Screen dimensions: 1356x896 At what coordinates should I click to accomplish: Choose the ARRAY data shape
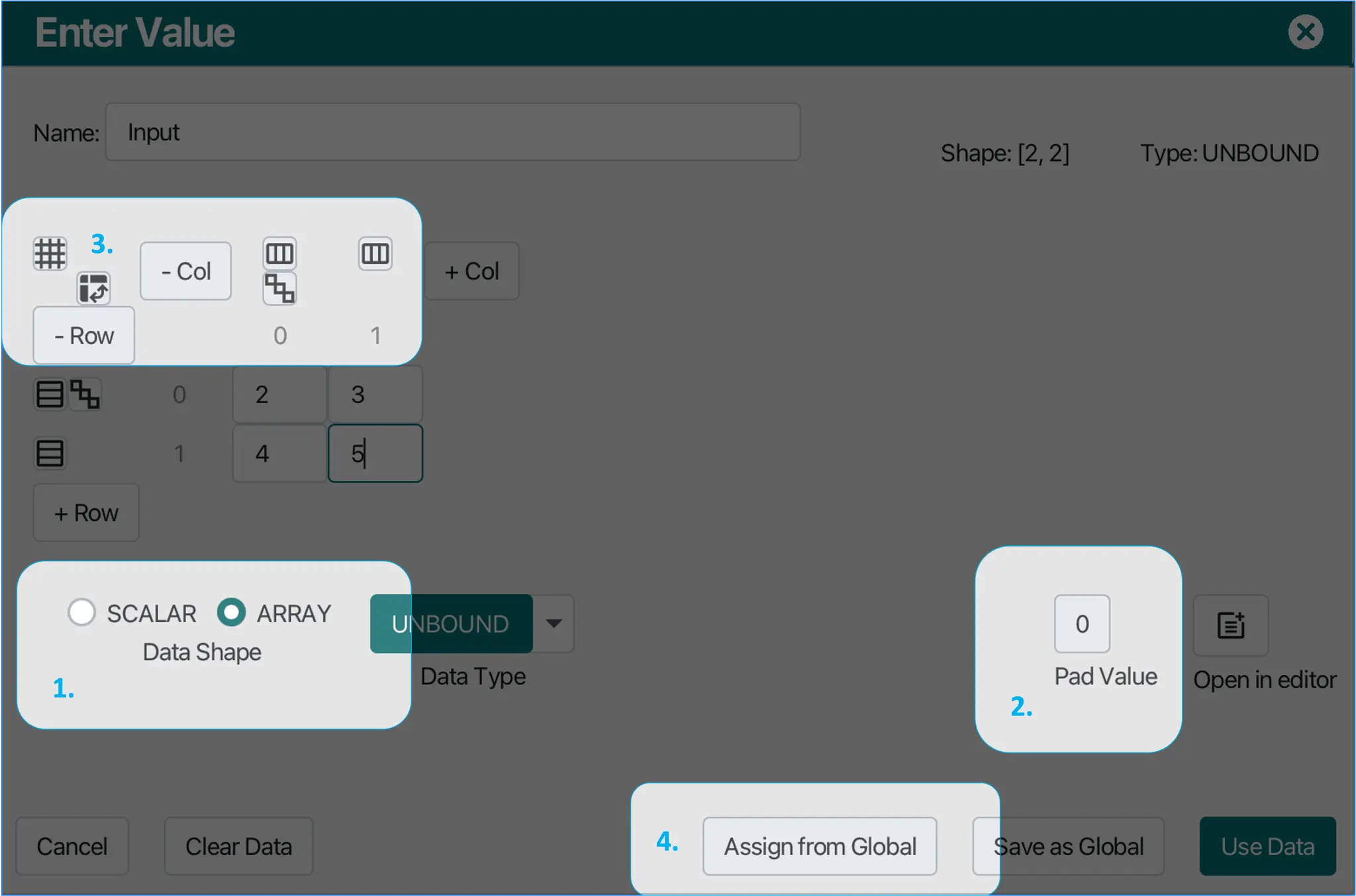[231, 612]
